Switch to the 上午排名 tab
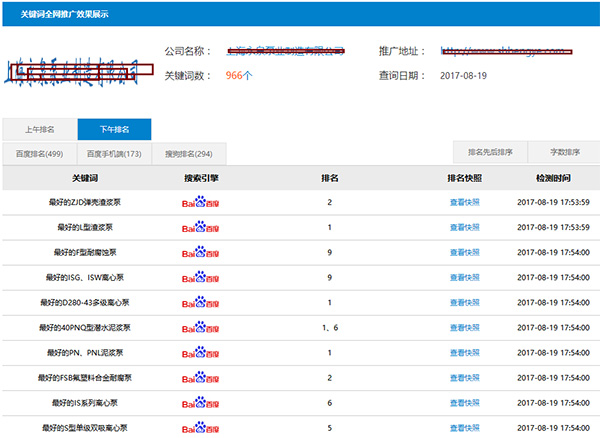This screenshot has height=438, width=600. pyautogui.click(x=40, y=129)
